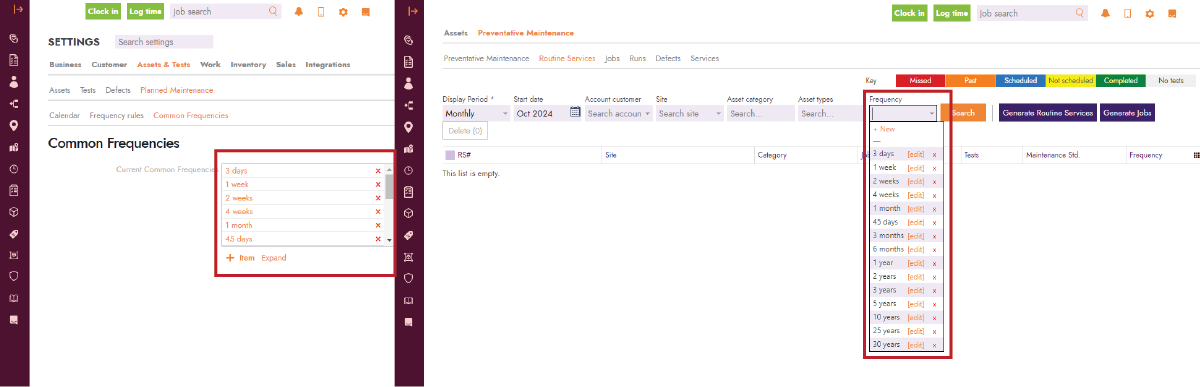
Task: Open messages icon on Settings screen top bar
Action: 365,13
